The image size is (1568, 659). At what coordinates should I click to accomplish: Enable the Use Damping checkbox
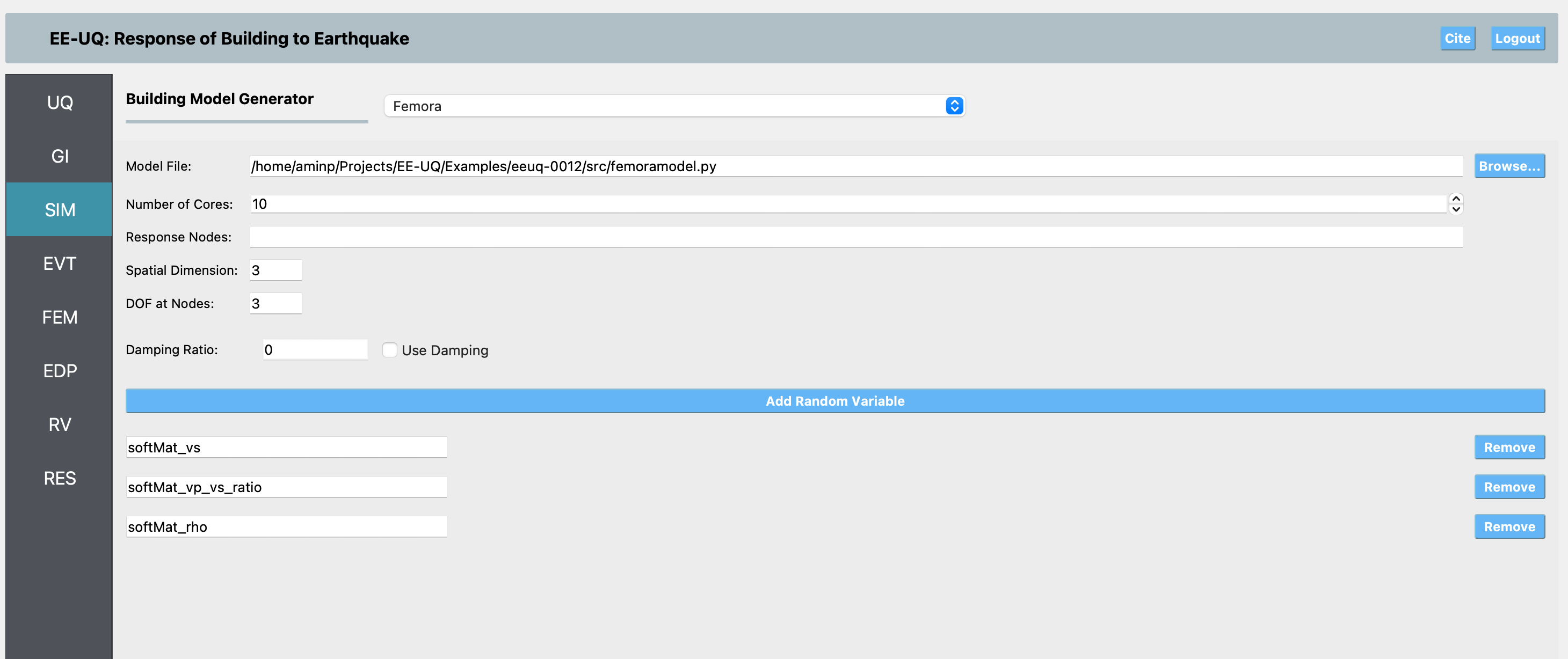point(389,350)
